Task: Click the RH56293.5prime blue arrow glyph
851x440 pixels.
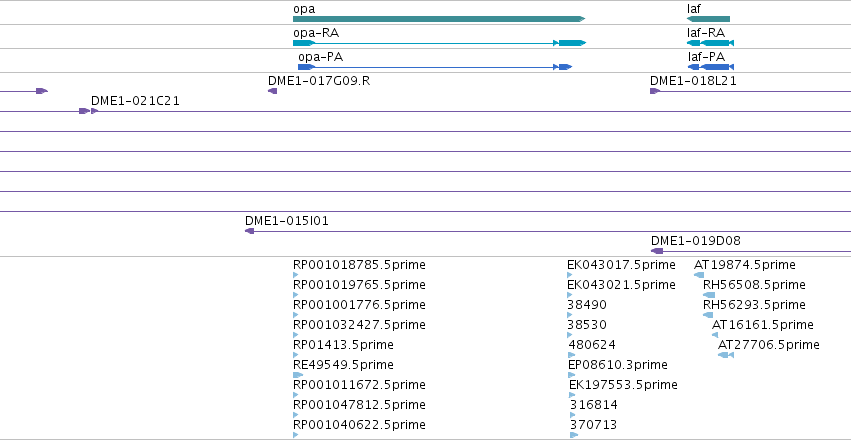Action: [708, 315]
